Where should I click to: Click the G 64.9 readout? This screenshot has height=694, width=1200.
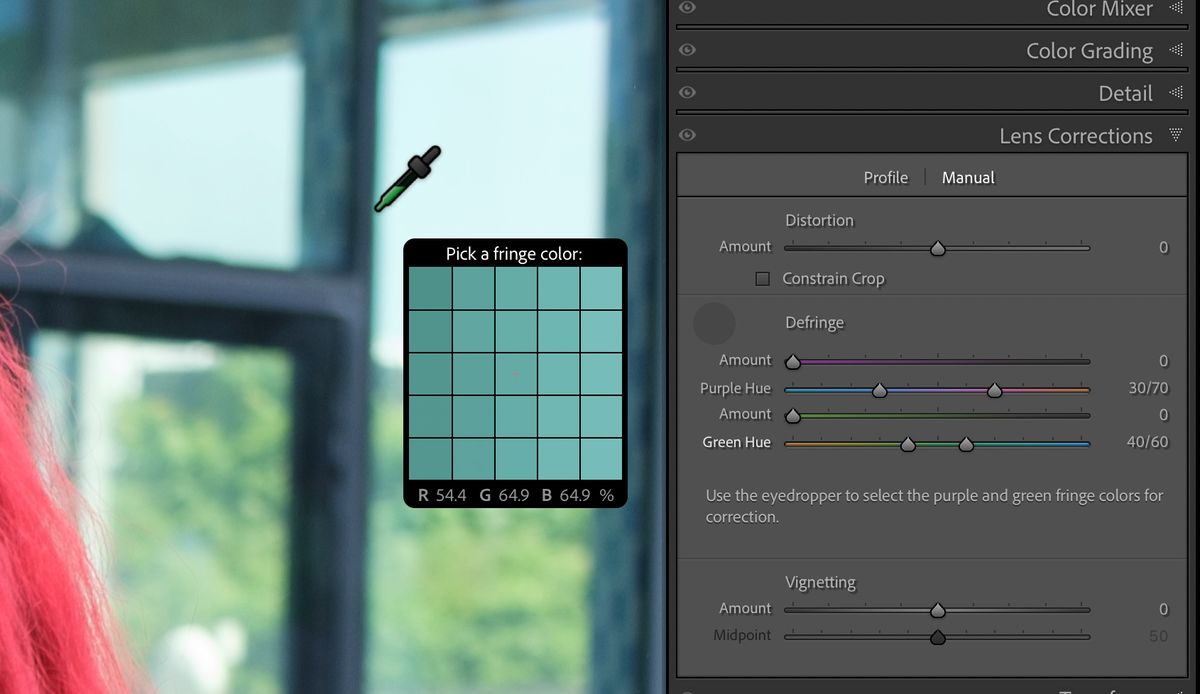point(504,495)
